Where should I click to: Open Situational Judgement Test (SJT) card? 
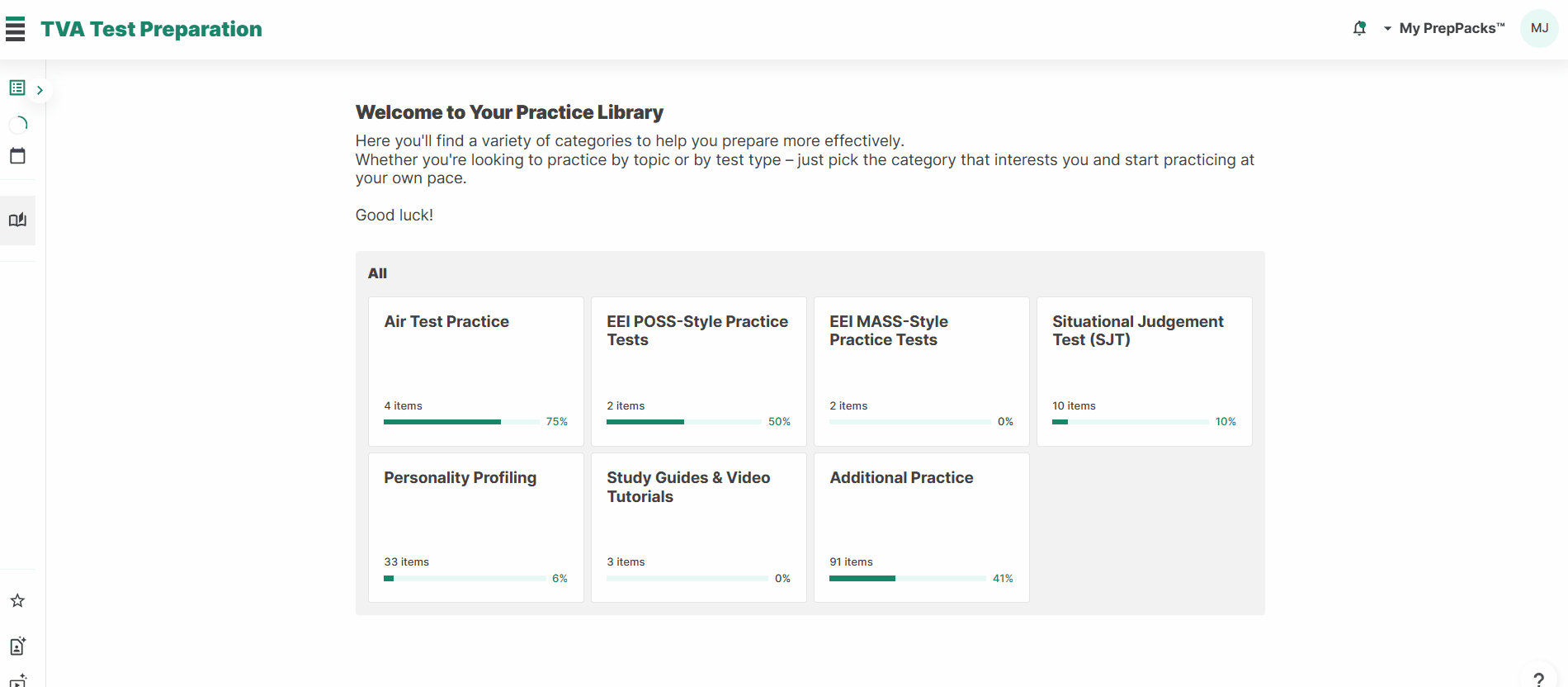click(1145, 372)
